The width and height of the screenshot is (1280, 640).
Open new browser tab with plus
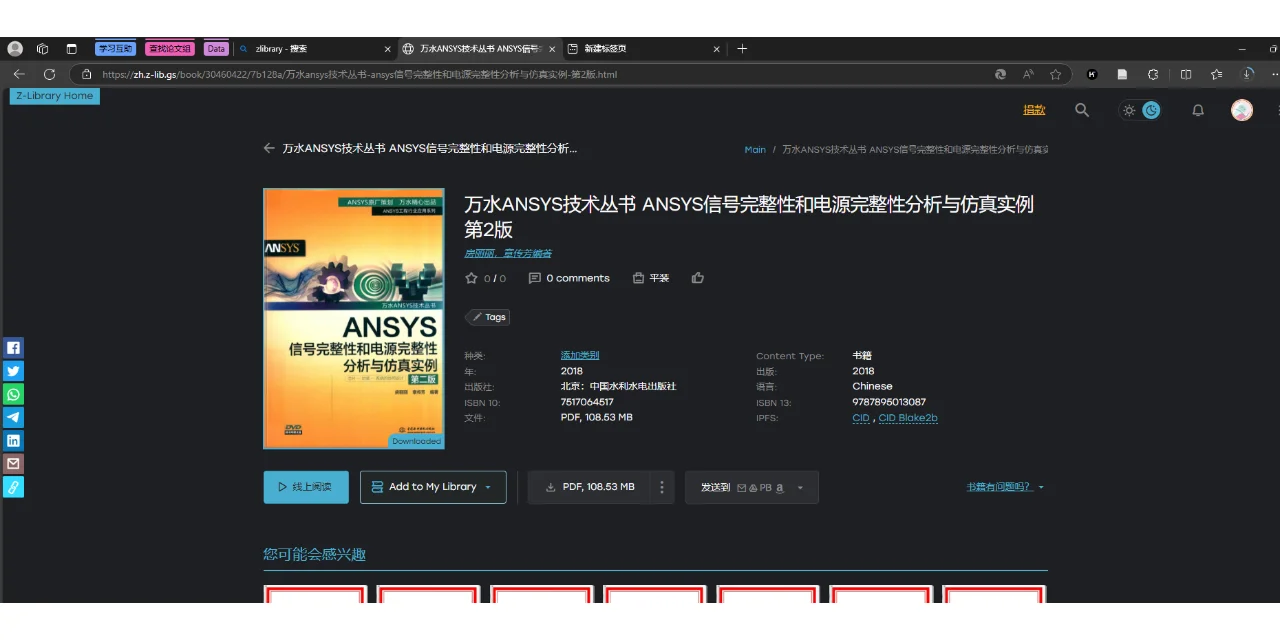pyautogui.click(x=742, y=48)
